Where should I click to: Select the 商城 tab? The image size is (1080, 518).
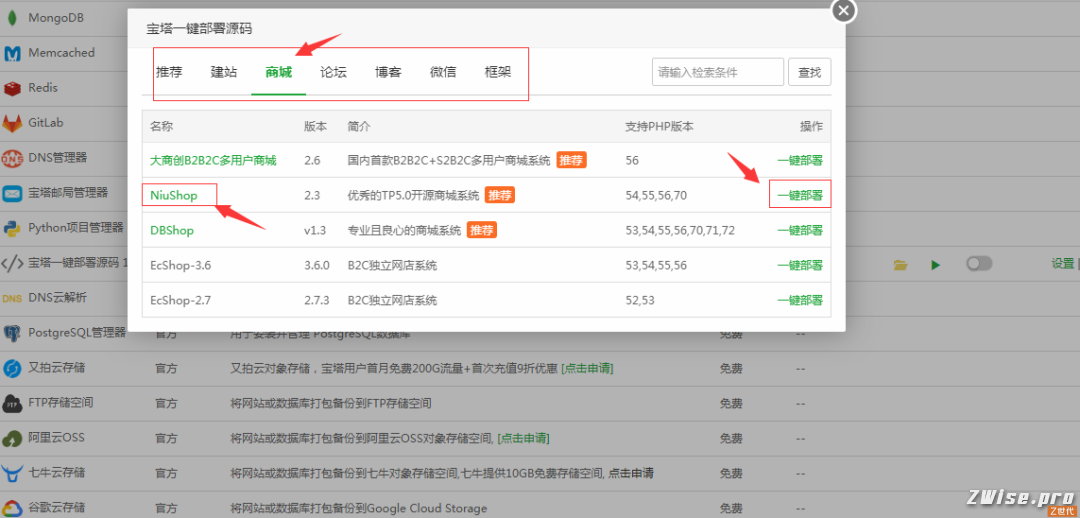point(279,72)
